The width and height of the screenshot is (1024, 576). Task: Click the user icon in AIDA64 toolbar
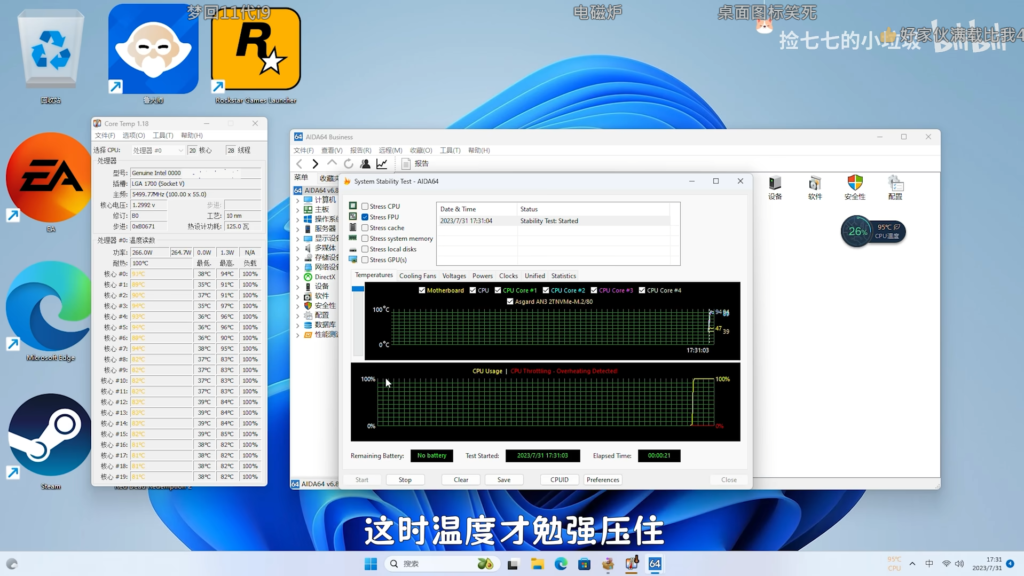(x=365, y=164)
